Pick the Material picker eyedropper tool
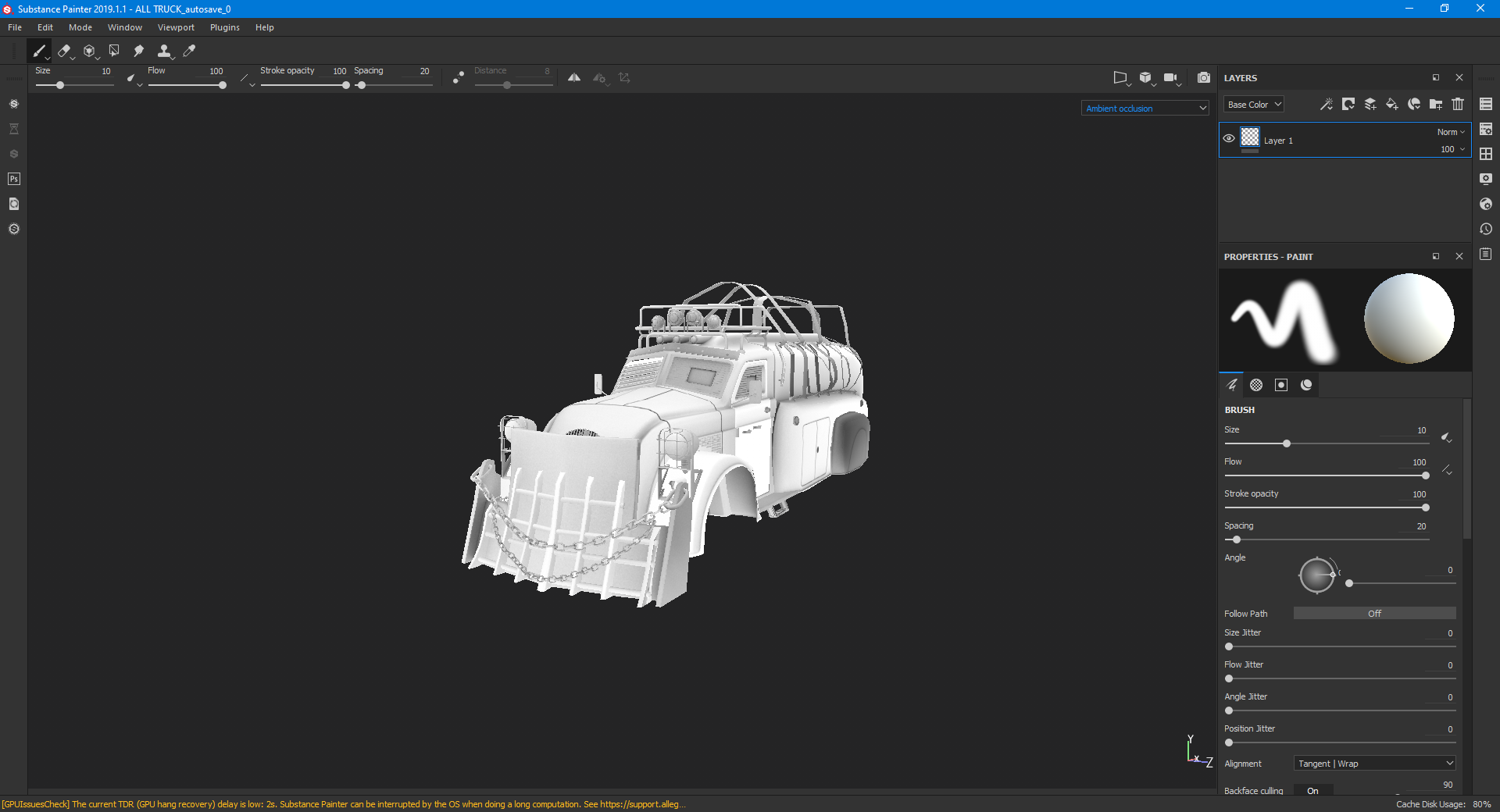Image resolution: width=1500 pixels, height=812 pixels. [x=189, y=52]
